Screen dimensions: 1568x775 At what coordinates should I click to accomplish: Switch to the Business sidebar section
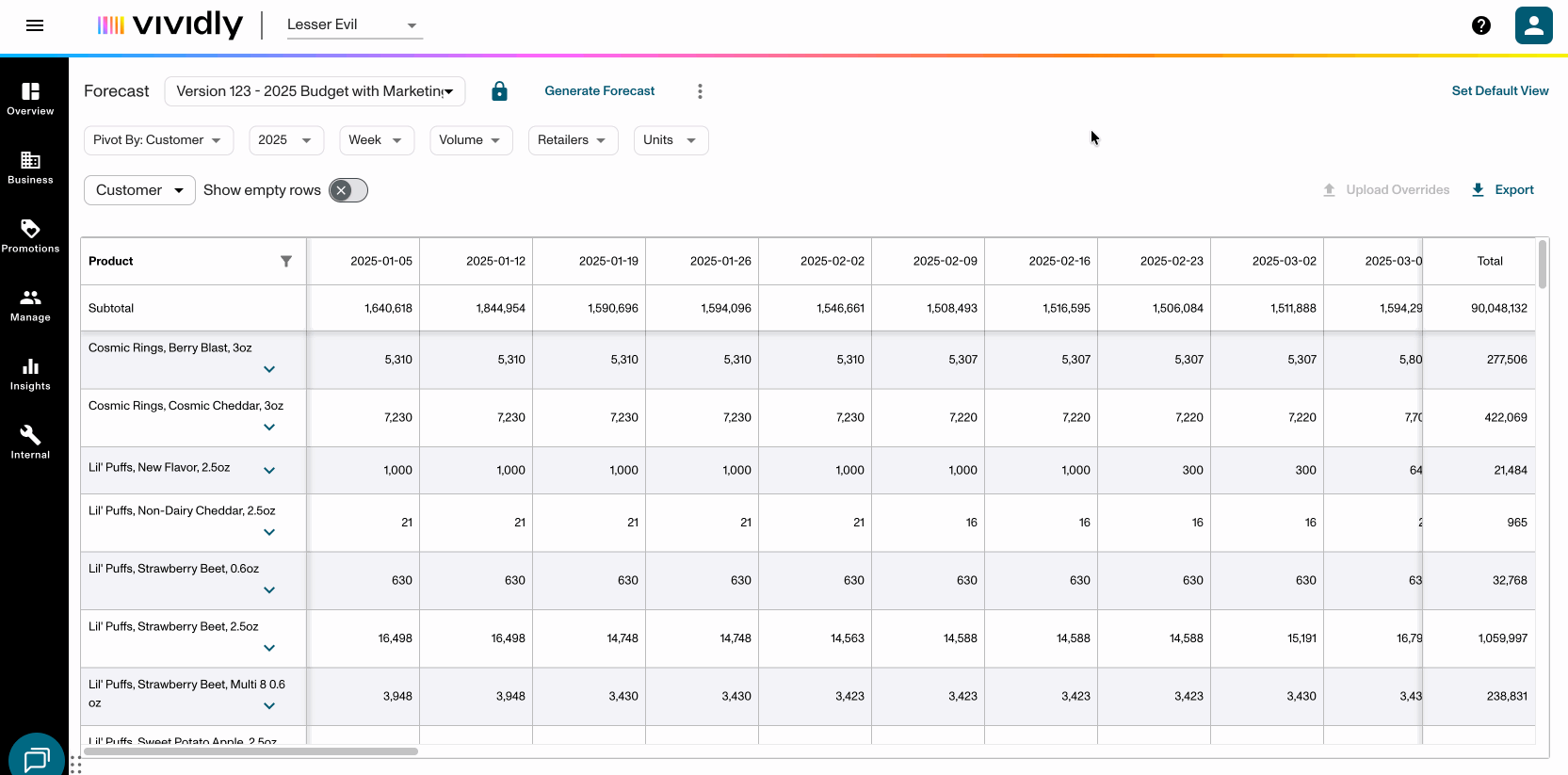(30, 167)
